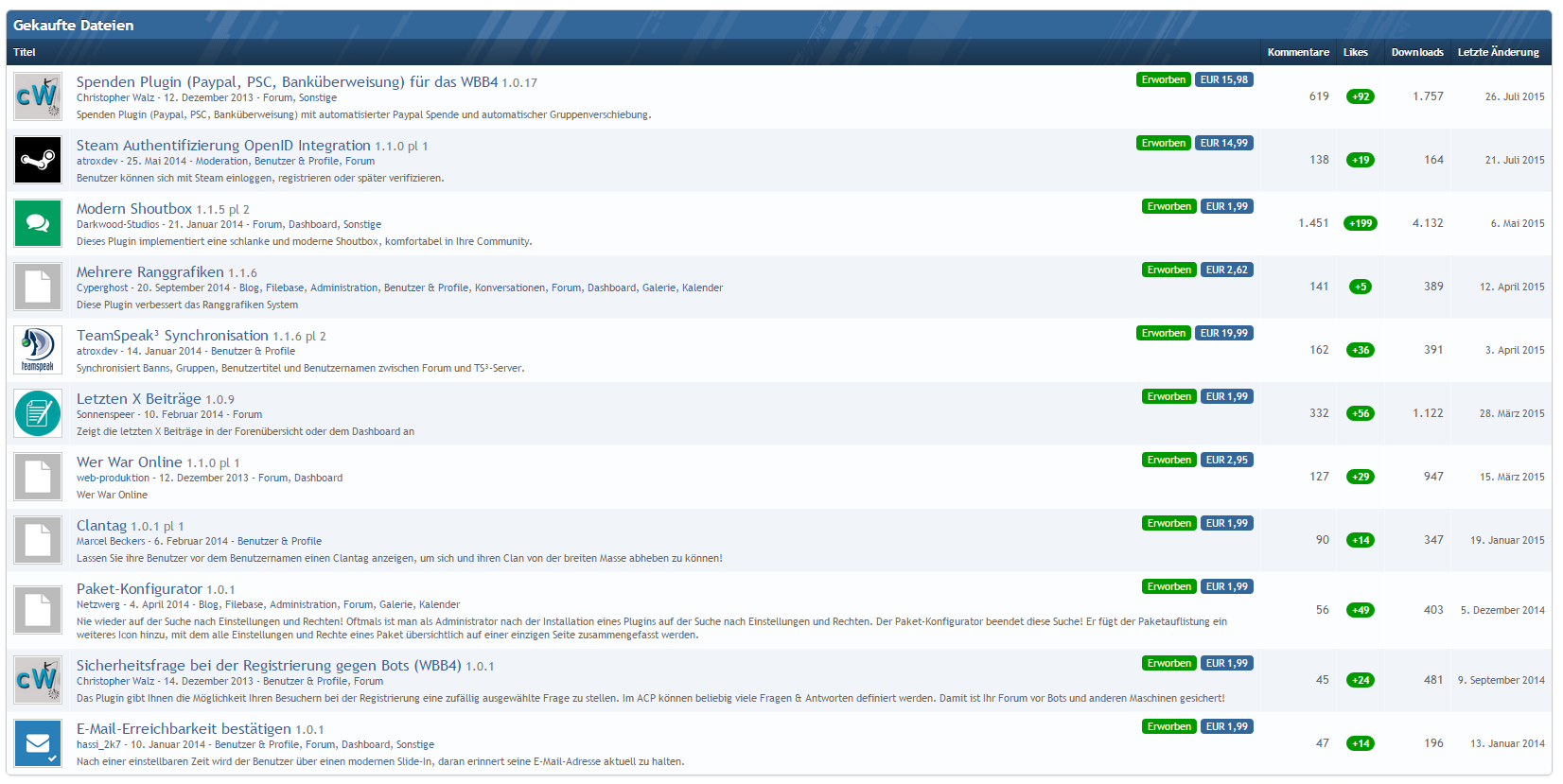The height and width of the screenshot is (784, 1563).
Task: Click the TeamSpeak Synchronisation logo icon
Action: pyautogui.click(x=38, y=350)
